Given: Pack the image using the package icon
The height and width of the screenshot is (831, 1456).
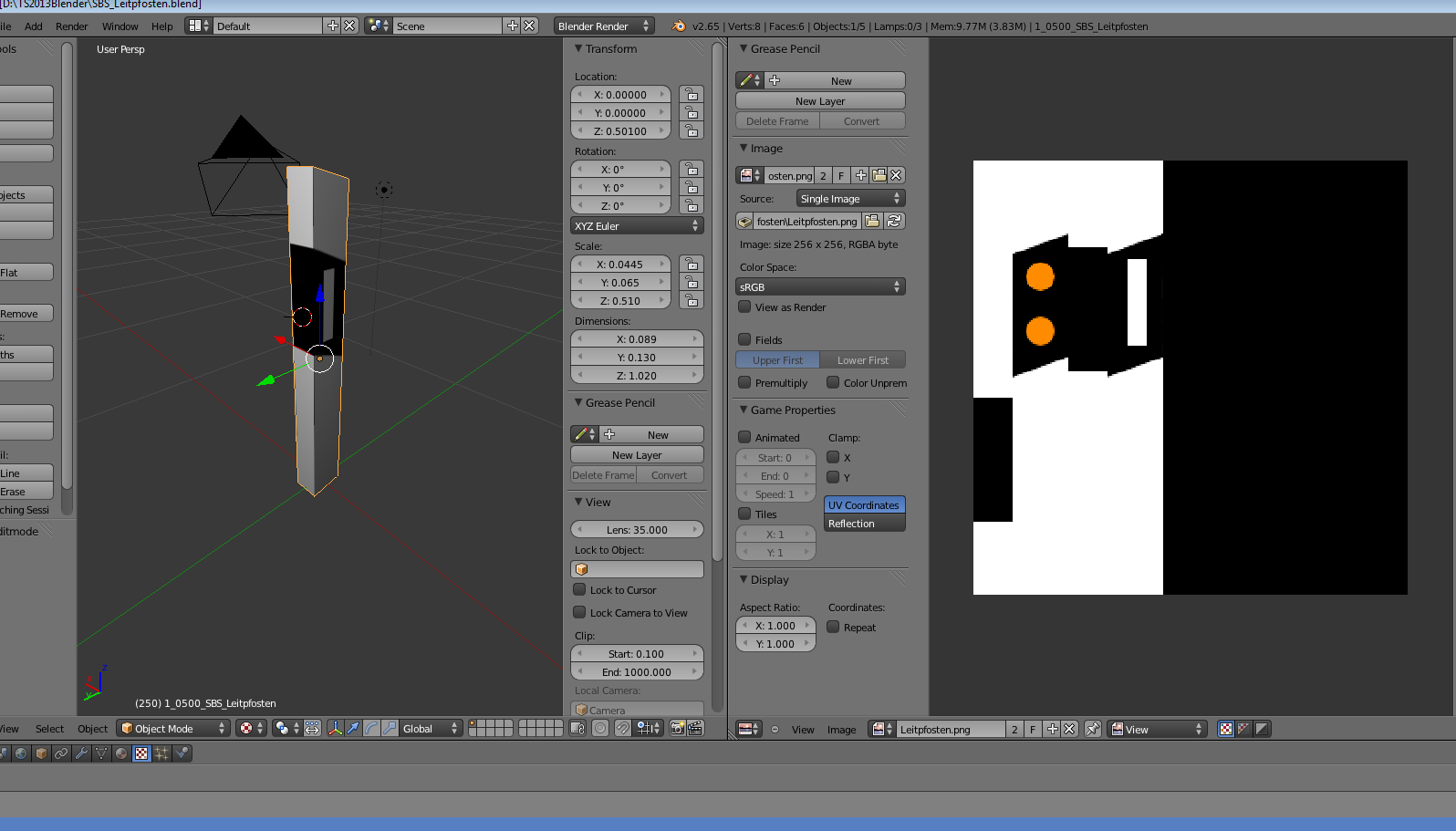Looking at the screenshot, I should click(744, 221).
